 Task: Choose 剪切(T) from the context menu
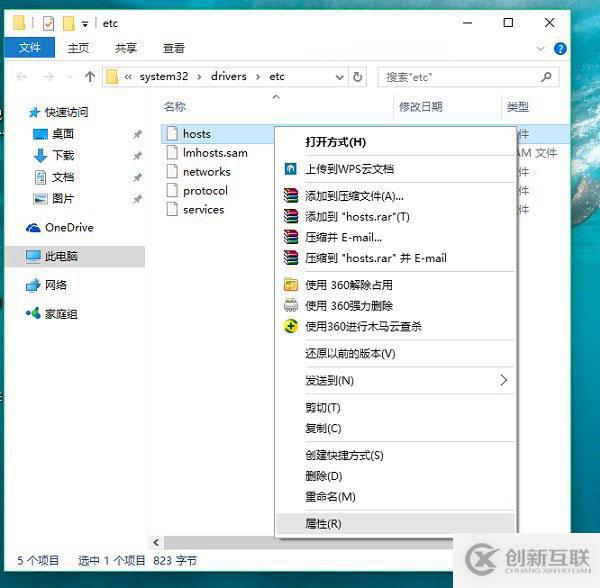coord(396,407)
